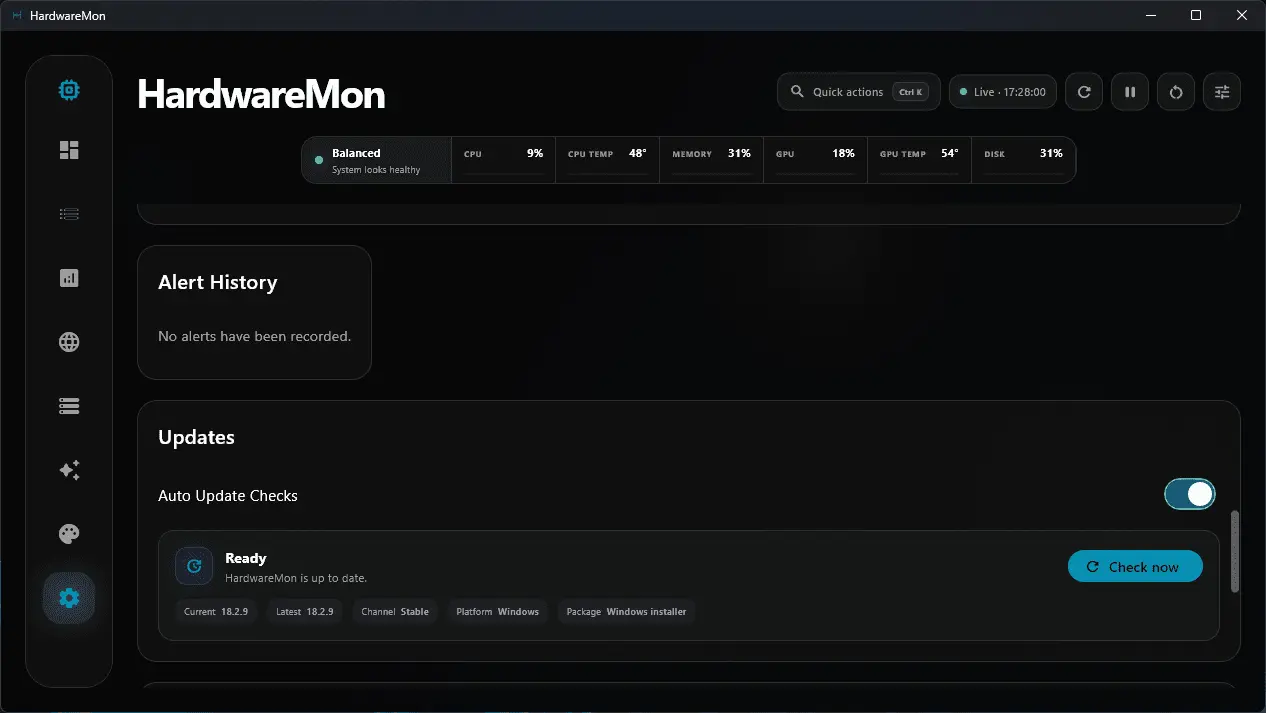Click the Updates section heading
The height and width of the screenshot is (713, 1266).
[197, 437]
